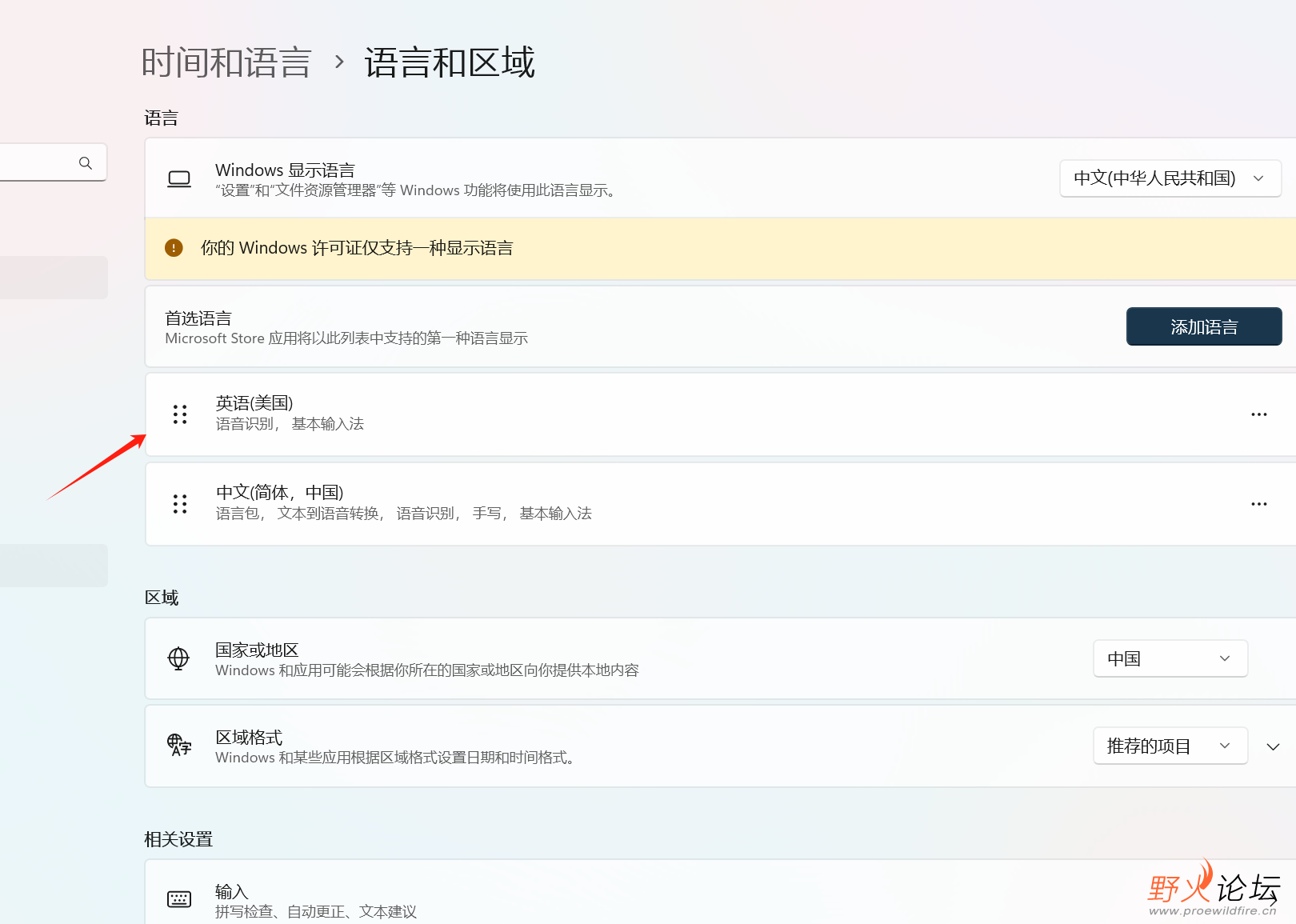The width and height of the screenshot is (1296, 924).
Task: Click 拼写检查、自动更正、文本建议 description
Action: 316,912
